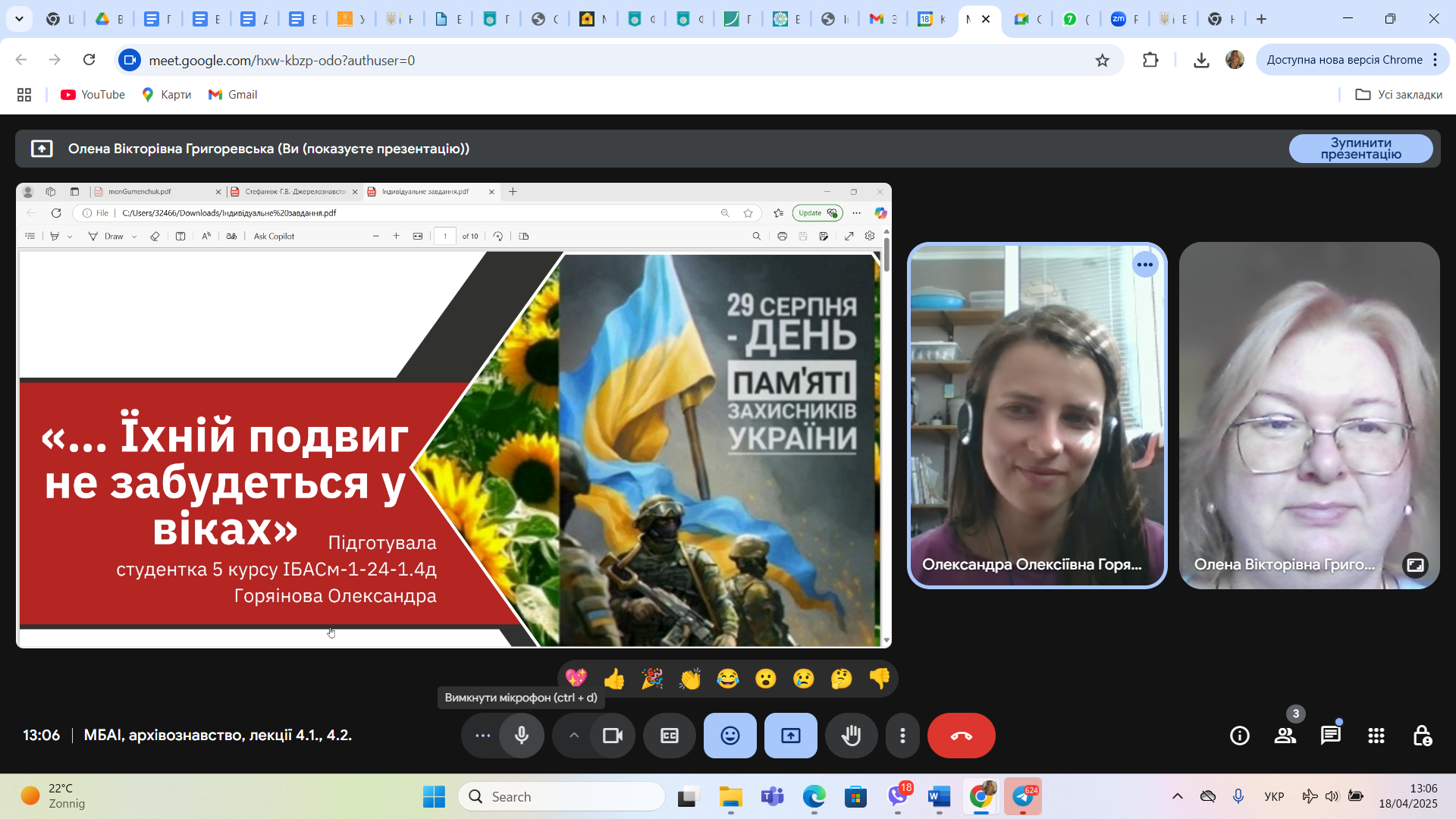Send the thumbs up emoji reaction

click(614, 679)
